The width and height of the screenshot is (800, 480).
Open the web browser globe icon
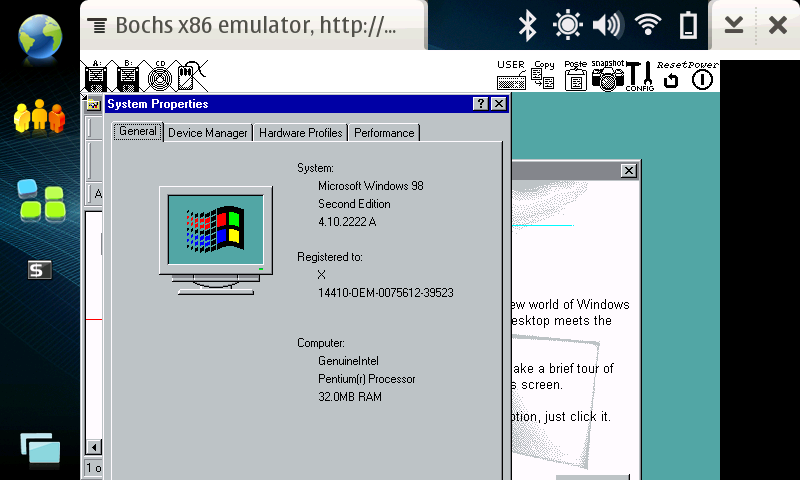click(x=40, y=37)
